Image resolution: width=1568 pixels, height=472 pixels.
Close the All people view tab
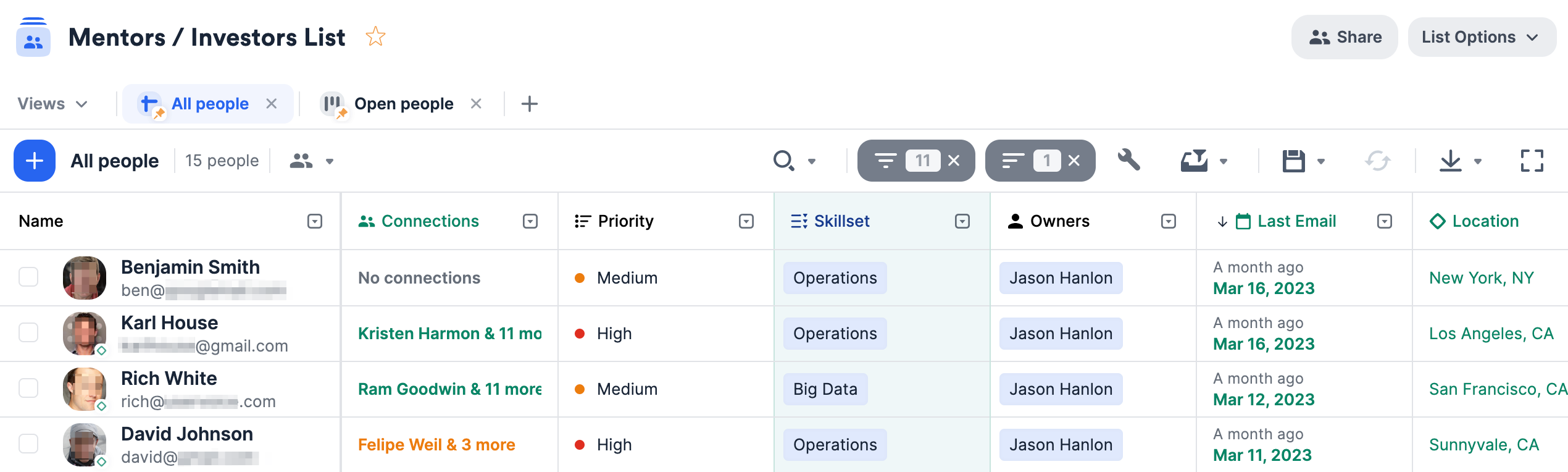(272, 104)
